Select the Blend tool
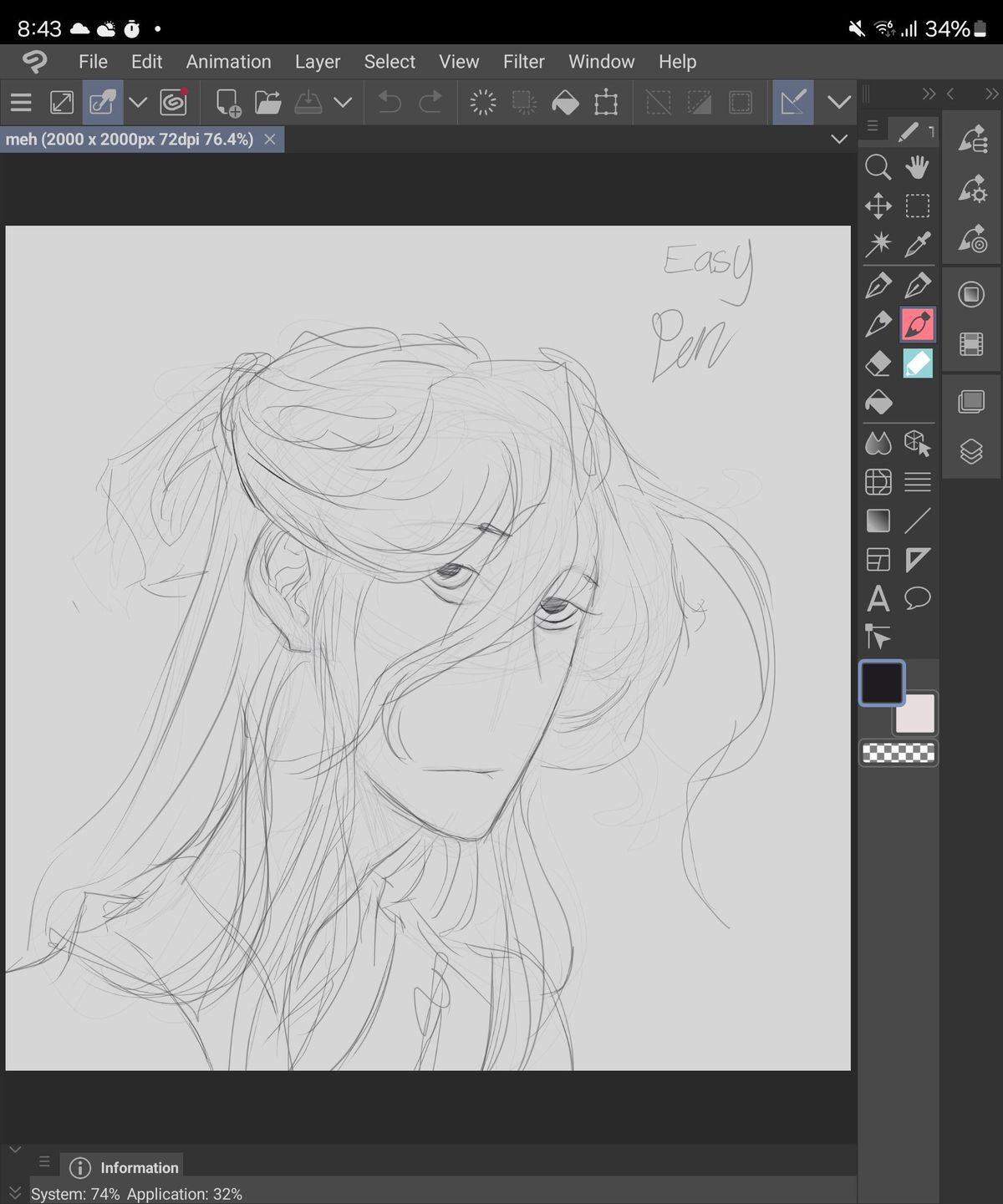Screen dimensions: 1003x1204 pos(878,443)
